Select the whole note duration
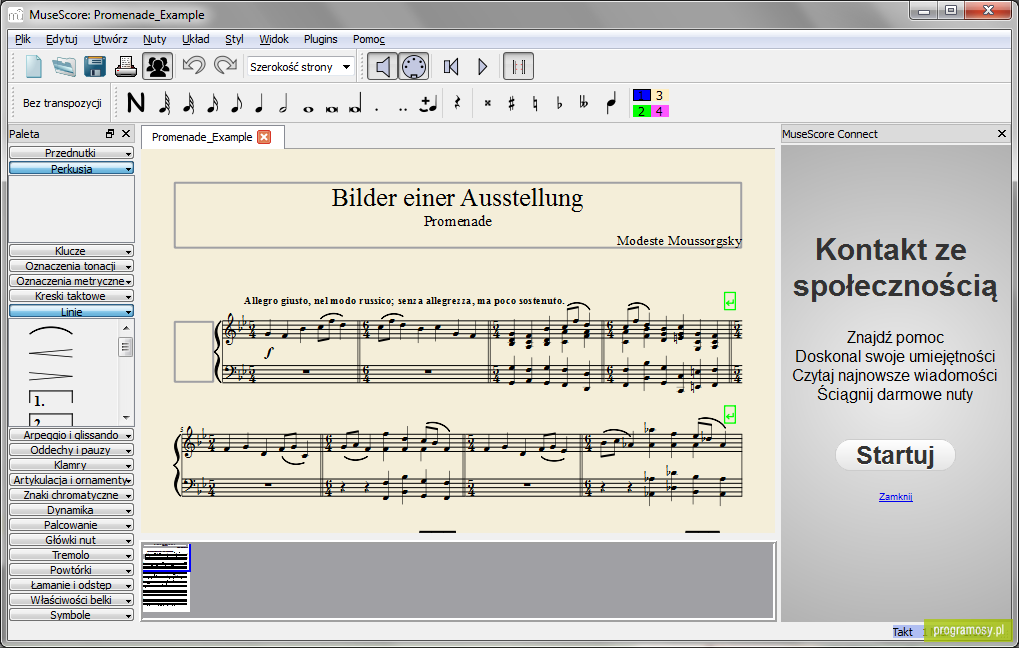Screen dimensions: 1019x648 308,108
